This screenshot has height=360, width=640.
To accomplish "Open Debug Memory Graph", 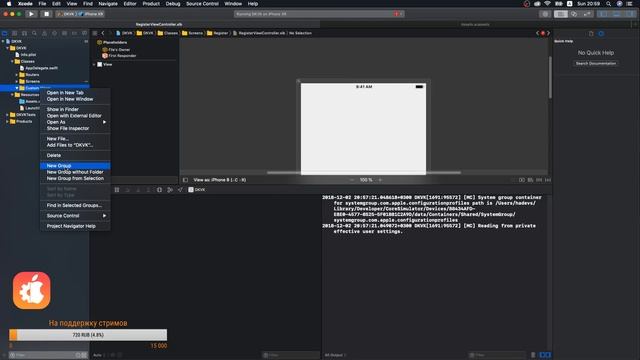I will 170,190.
